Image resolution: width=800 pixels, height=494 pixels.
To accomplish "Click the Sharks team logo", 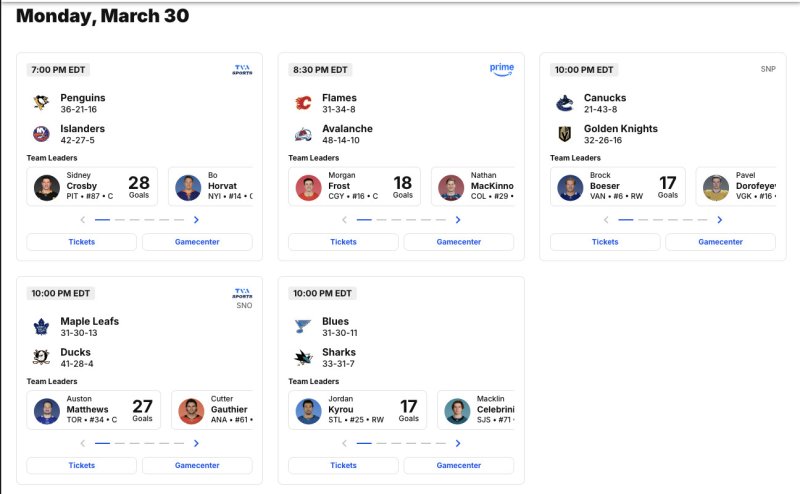I will point(303,357).
